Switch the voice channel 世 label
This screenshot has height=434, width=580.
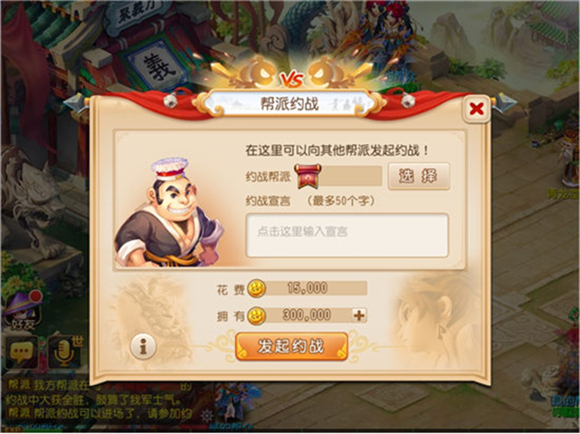pyautogui.click(x=77, y=341)
